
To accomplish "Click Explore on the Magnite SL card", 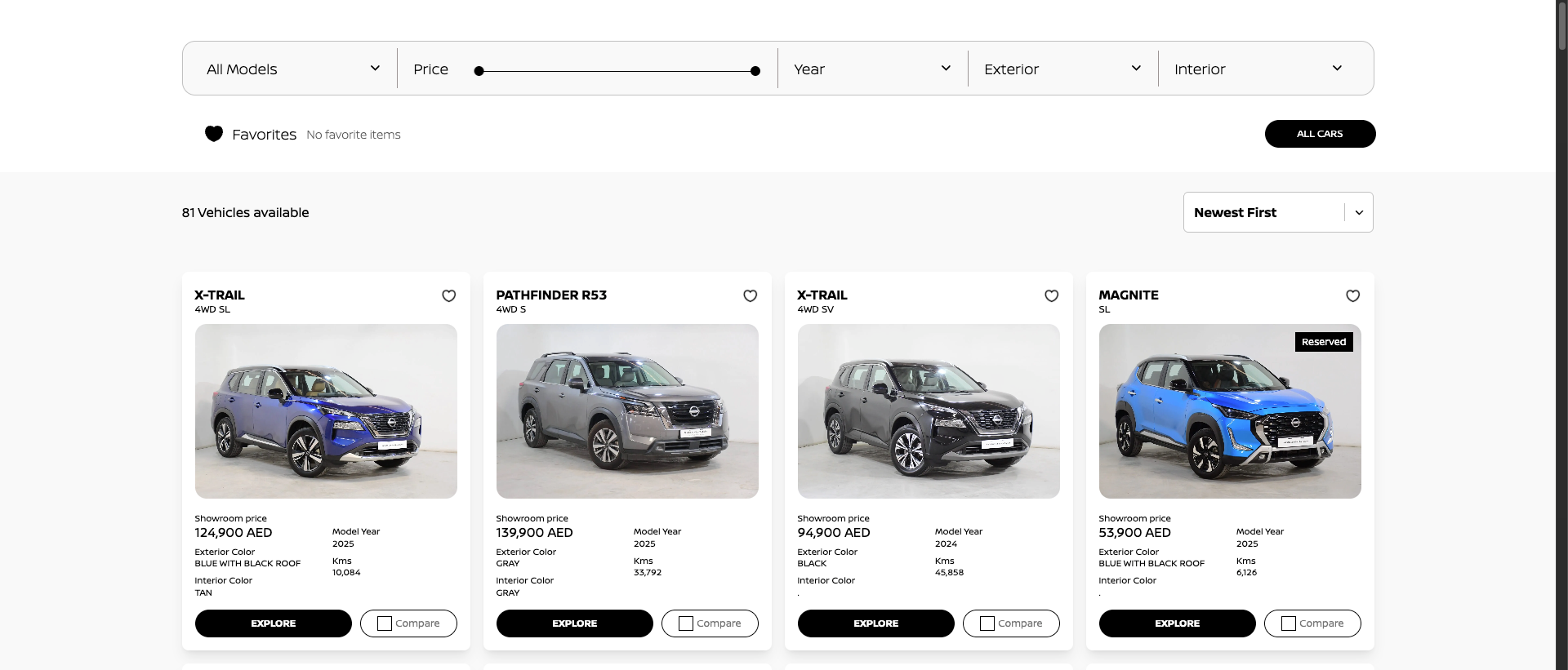I will tap(1177, 623).
